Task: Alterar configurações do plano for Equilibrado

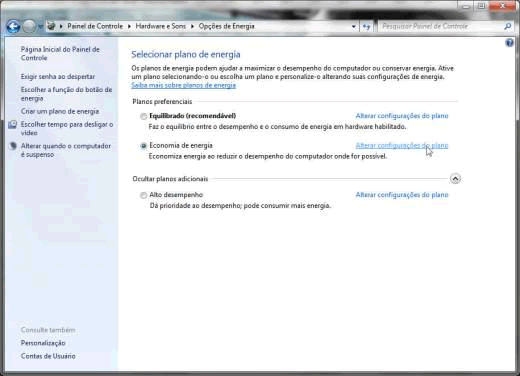Action: point(402,116)
